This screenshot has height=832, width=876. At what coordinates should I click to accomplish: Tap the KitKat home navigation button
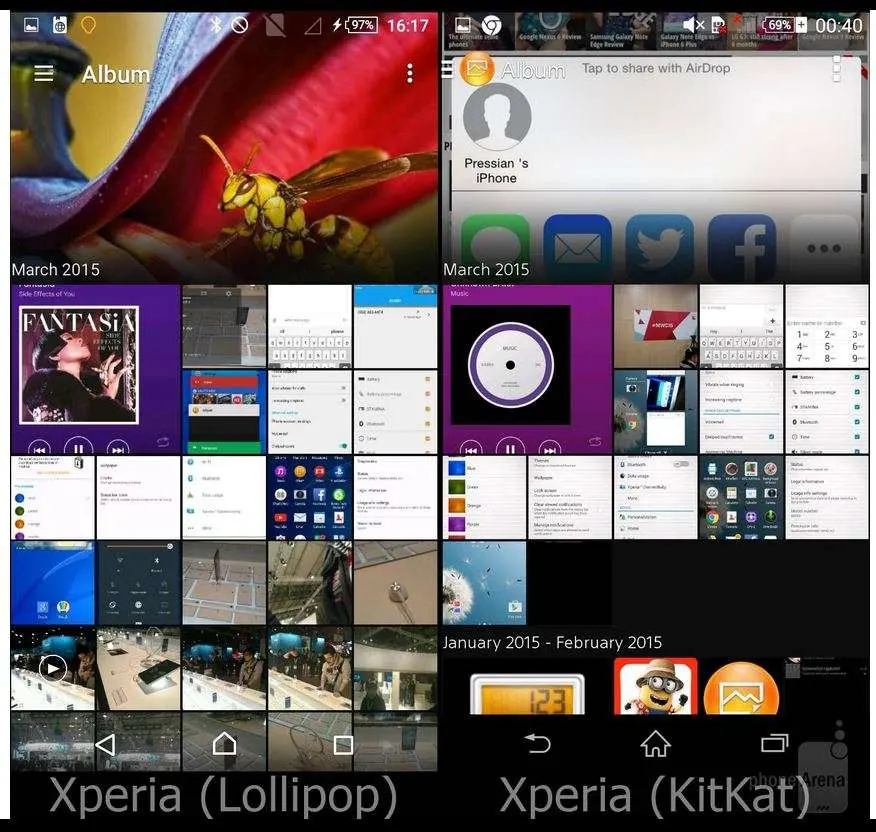click(655, 744)
